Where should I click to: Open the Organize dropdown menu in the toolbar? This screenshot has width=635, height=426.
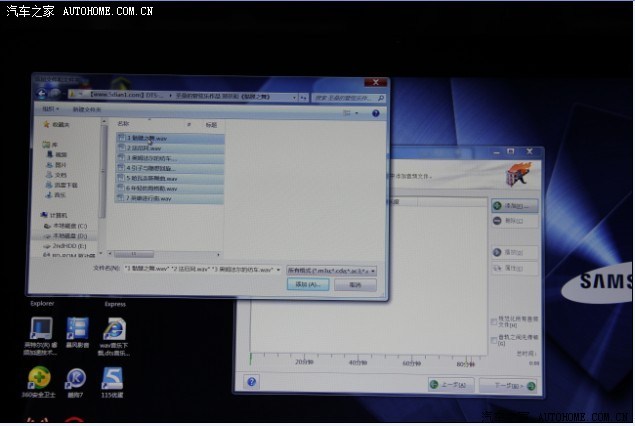[50, 108]
